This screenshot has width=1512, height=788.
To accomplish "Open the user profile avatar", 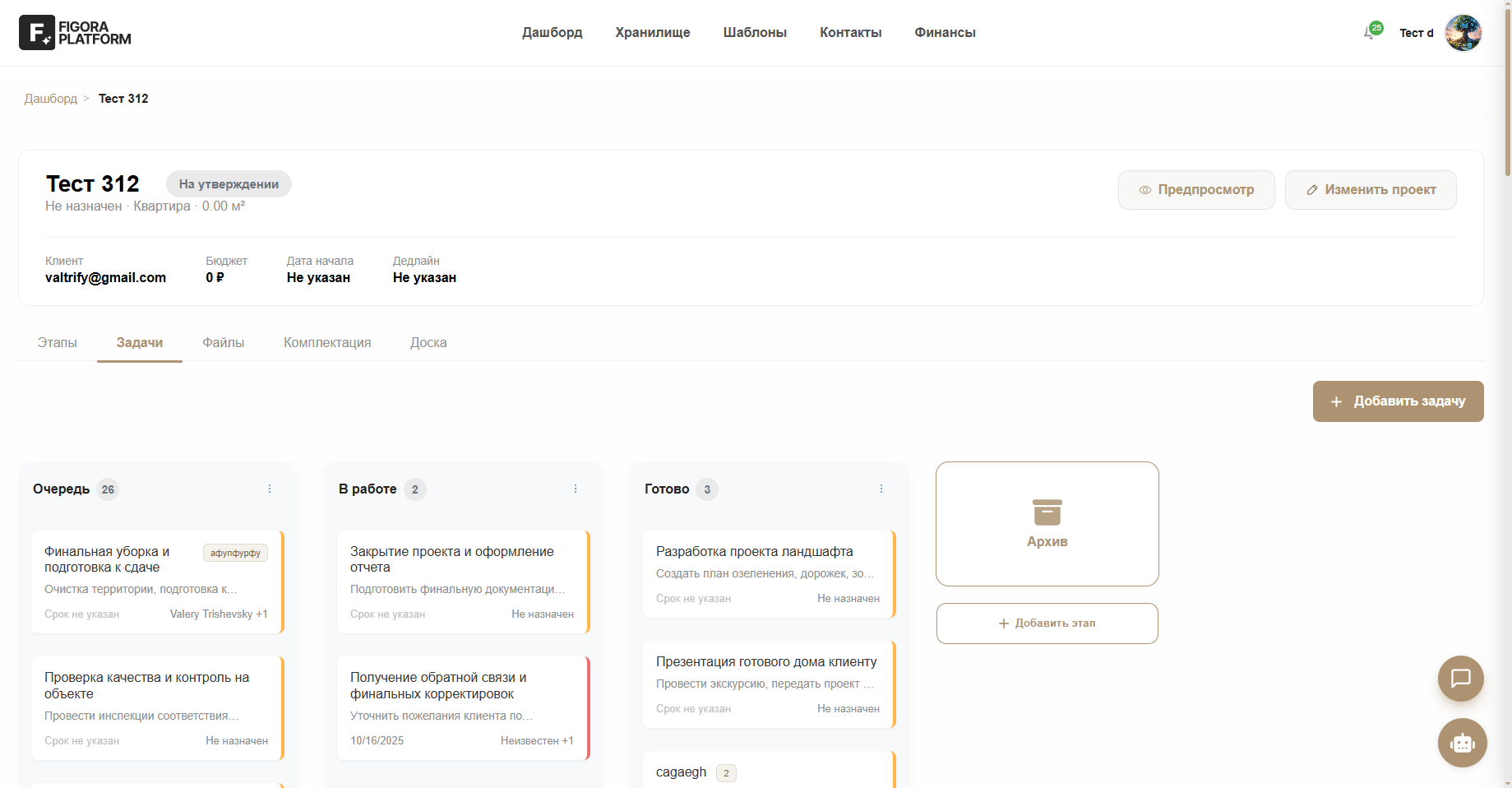I will click(1463, 33).
